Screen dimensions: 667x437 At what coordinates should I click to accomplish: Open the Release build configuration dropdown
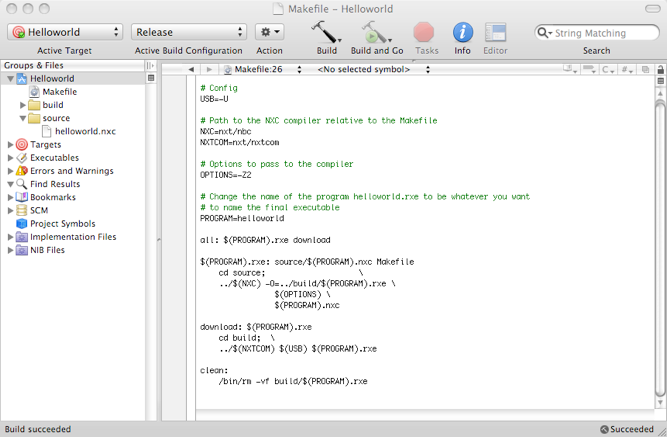click(188, 32)
